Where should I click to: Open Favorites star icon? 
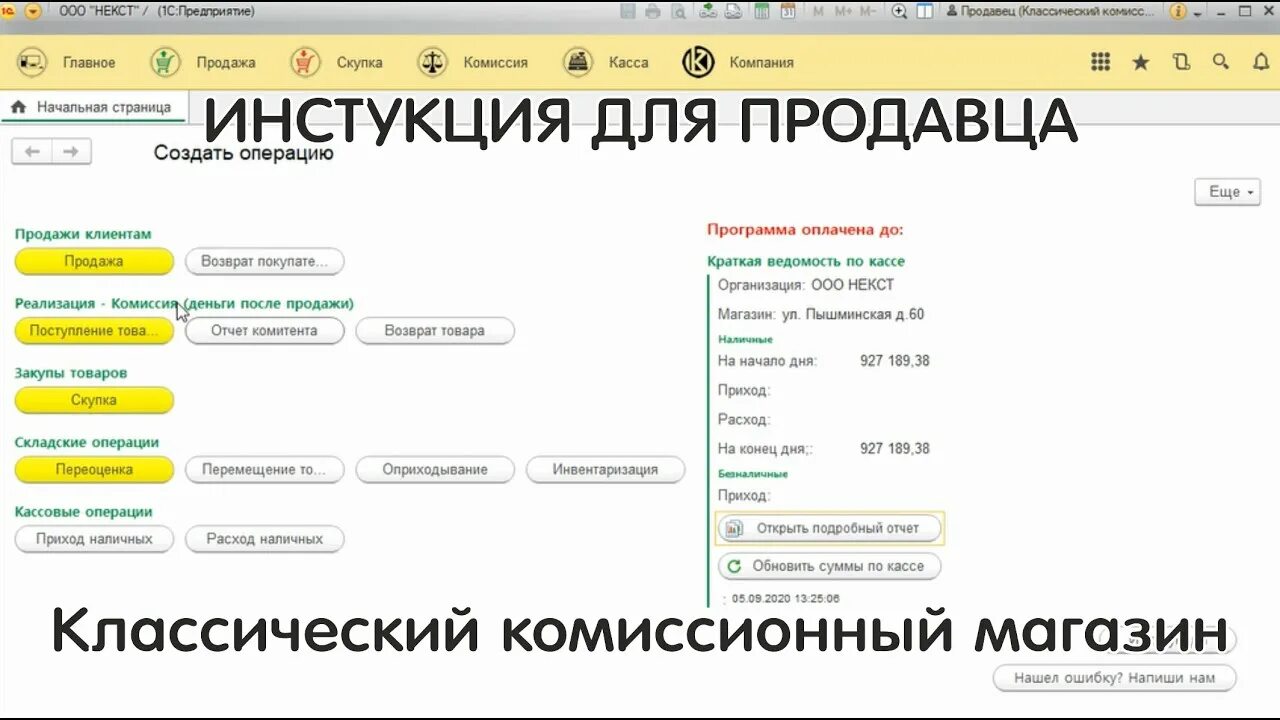1141,62
